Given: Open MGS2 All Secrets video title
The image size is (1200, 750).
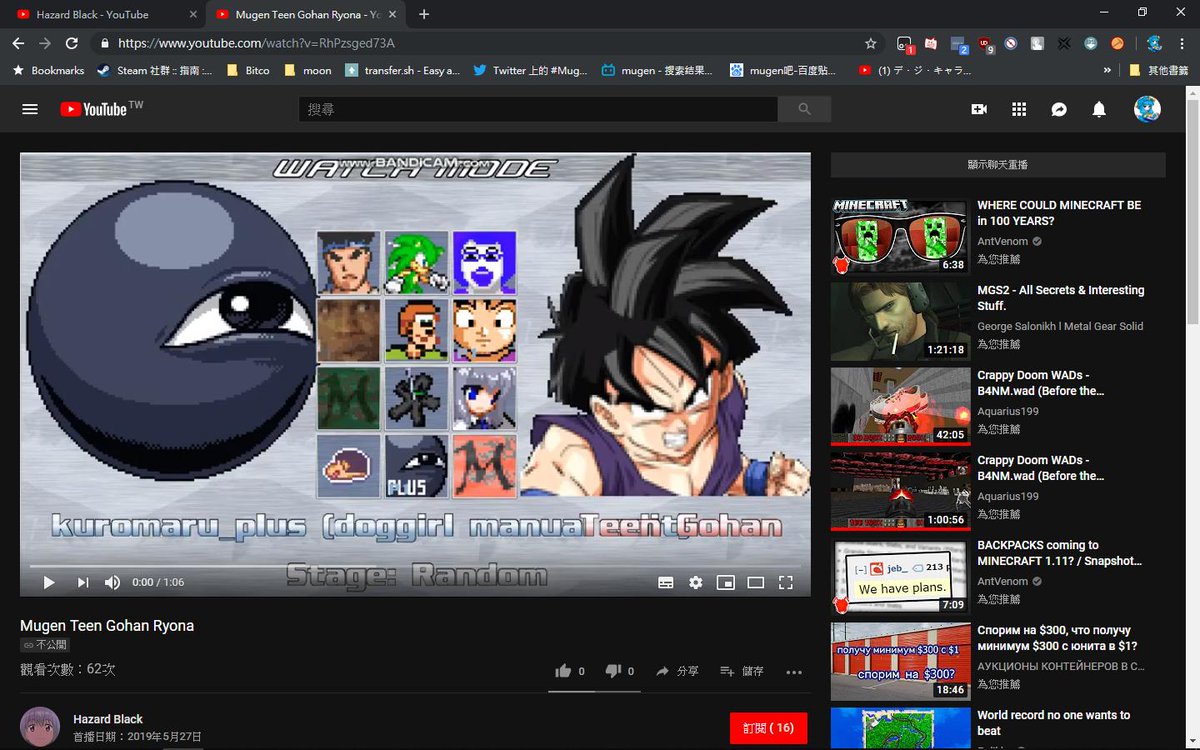Looking at the screenshot, I should click(1060, 298).
